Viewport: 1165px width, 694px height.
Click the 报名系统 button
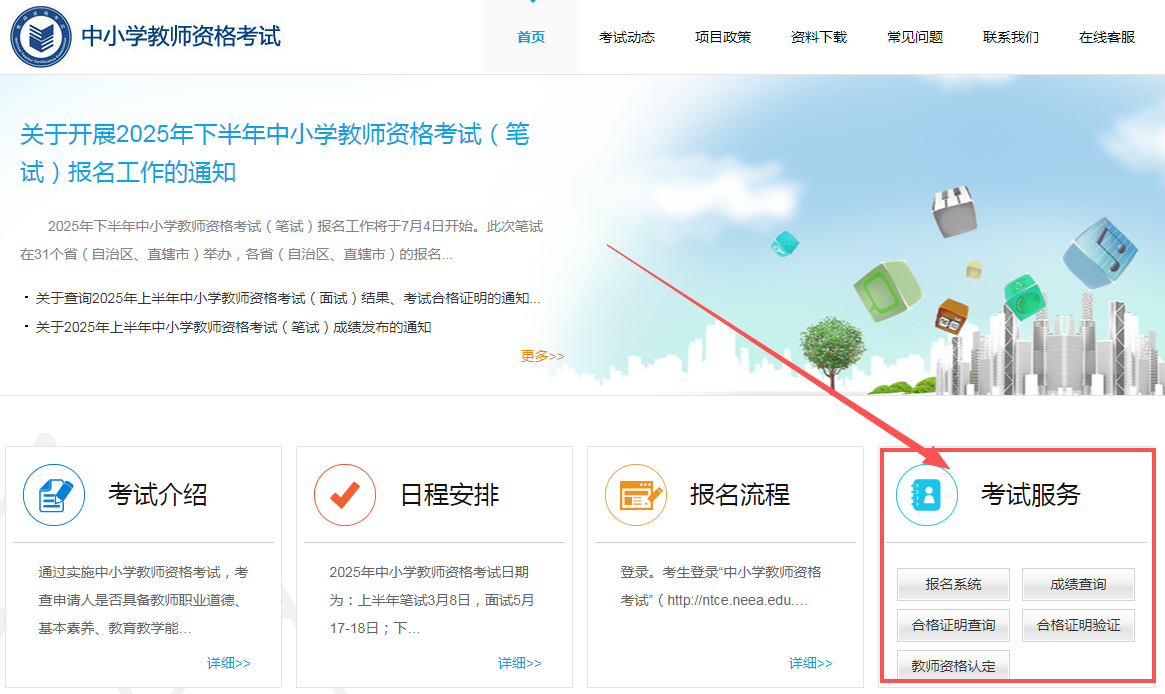(953, 584)
